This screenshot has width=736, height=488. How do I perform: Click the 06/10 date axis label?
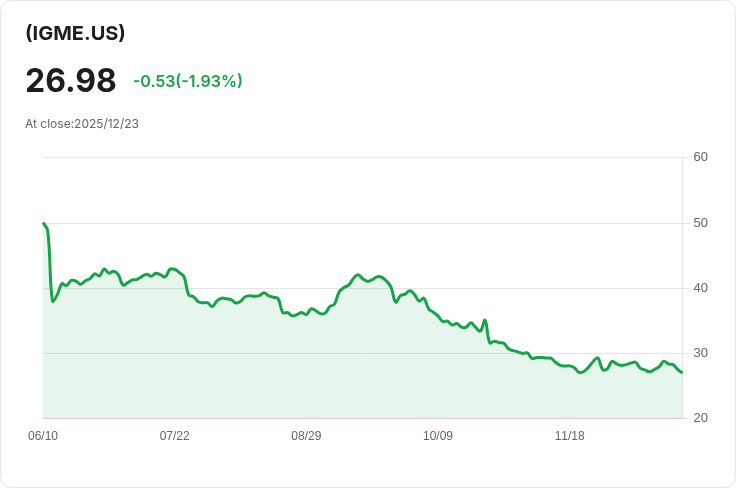coord(43,436)
